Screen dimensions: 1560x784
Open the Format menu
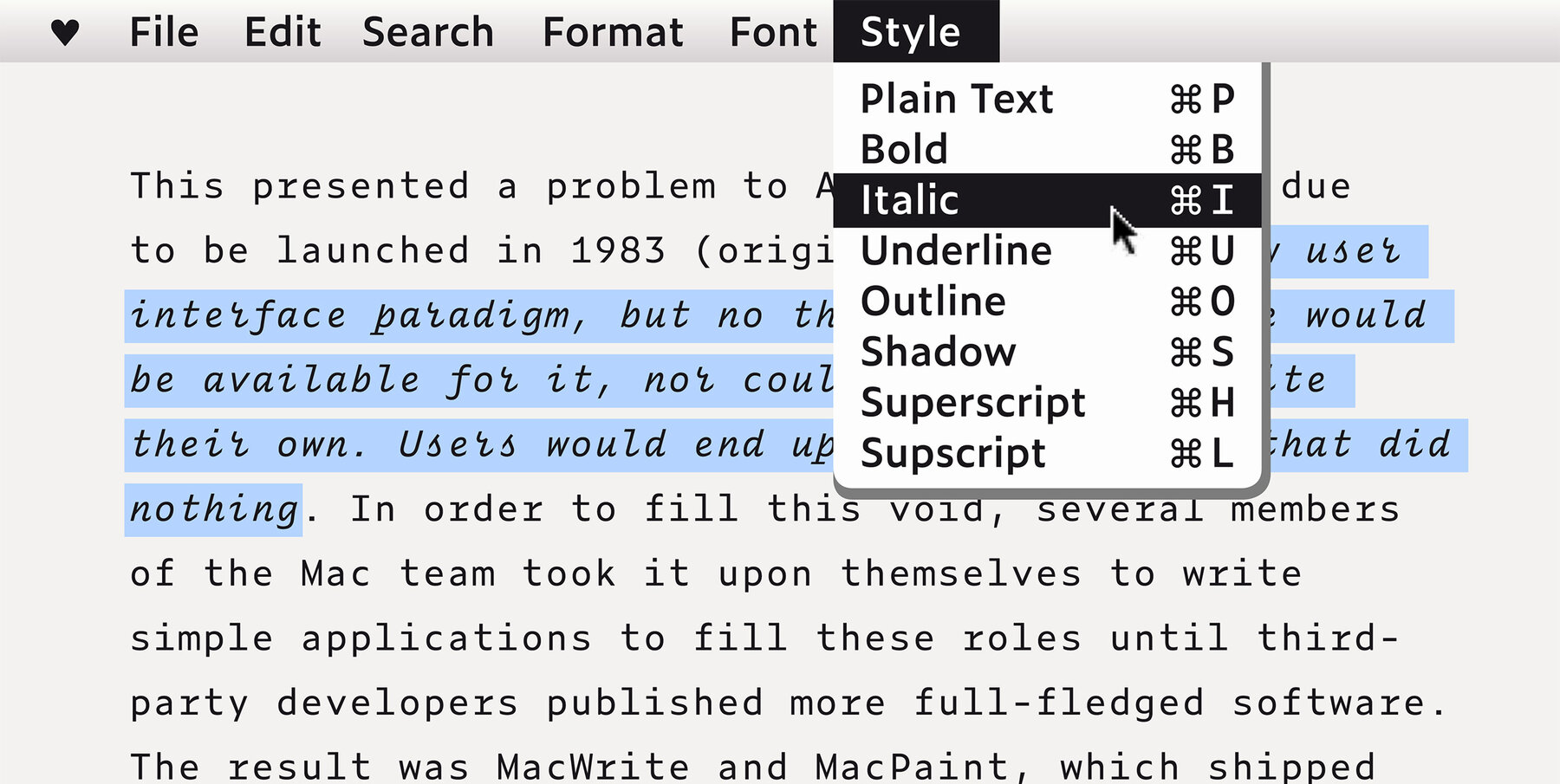pos(612,31)
